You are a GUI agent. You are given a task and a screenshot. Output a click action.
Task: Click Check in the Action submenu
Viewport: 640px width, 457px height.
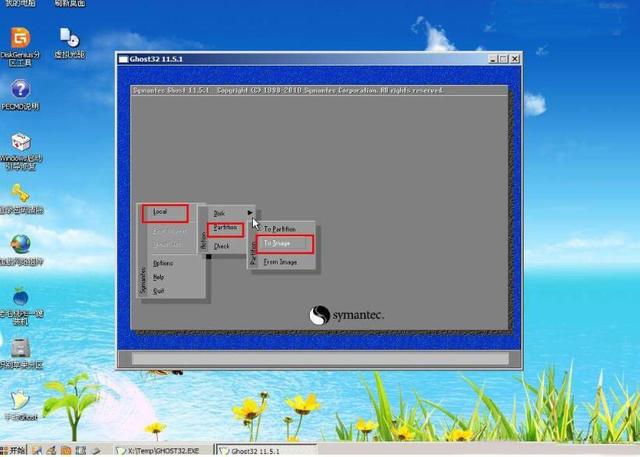tap(222, 246)
